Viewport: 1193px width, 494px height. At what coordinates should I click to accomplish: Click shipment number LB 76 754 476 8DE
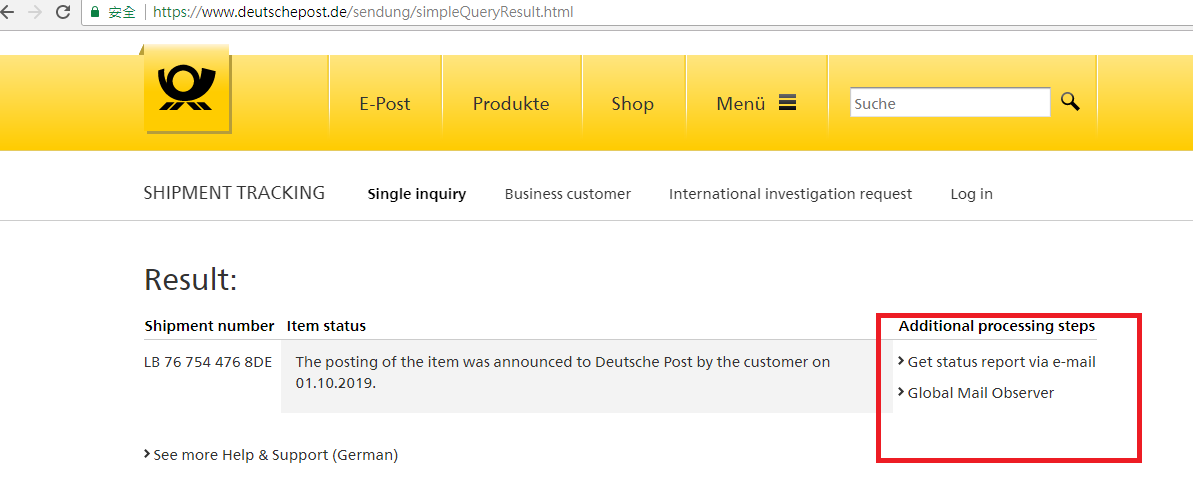tap(208, 362)
